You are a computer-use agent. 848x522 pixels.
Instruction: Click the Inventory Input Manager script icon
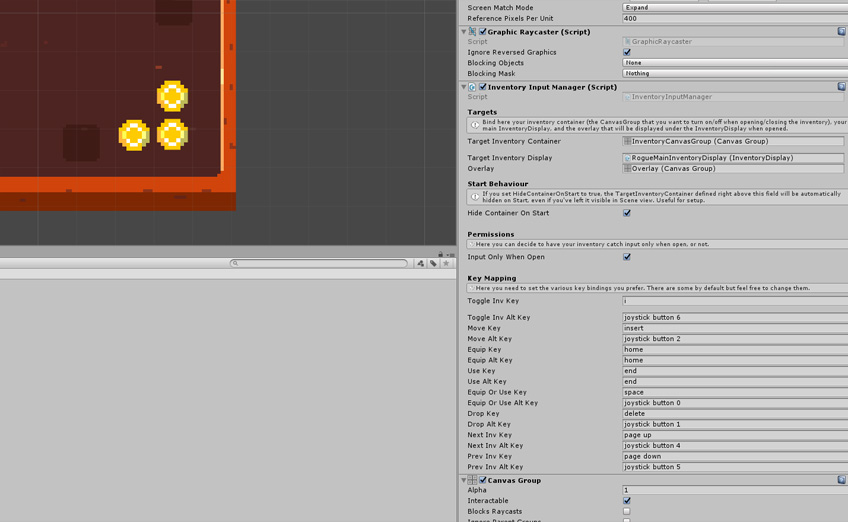point(473,87)
